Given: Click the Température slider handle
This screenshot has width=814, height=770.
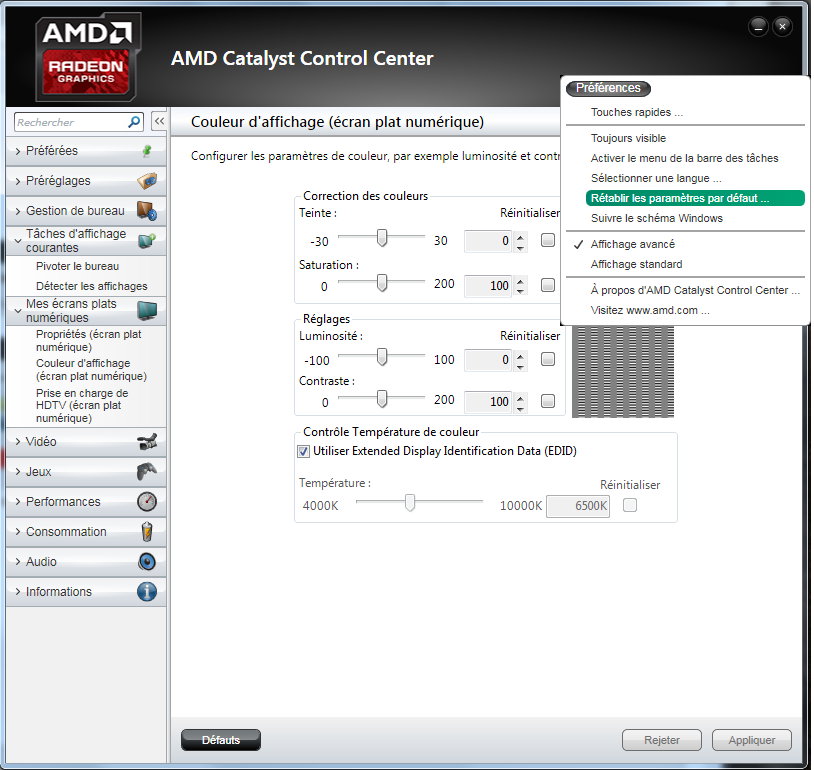Looking at the screenshot, I should point(410,503).
